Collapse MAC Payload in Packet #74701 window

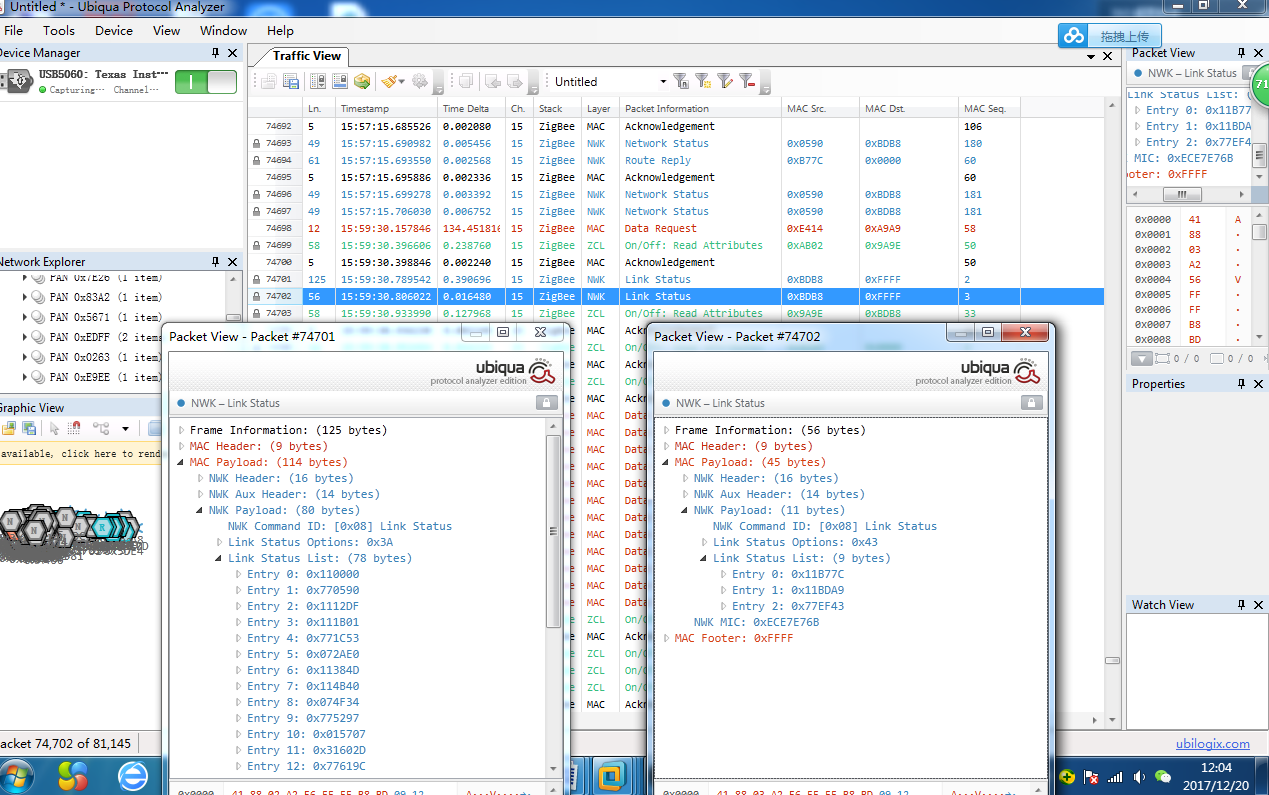click(x=182, y=462)
